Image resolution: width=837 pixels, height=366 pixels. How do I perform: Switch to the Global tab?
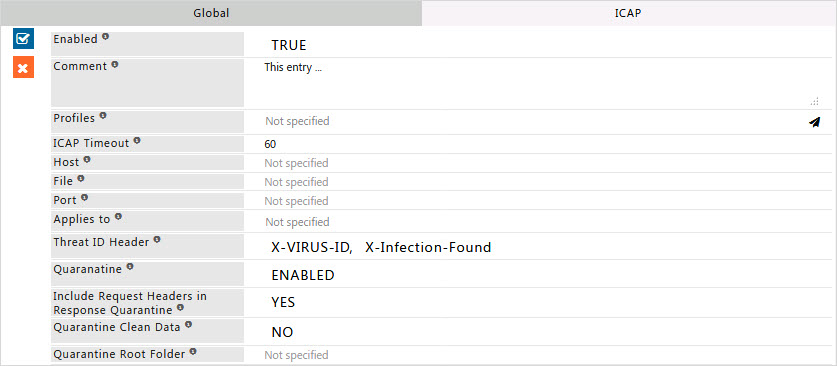211,13
